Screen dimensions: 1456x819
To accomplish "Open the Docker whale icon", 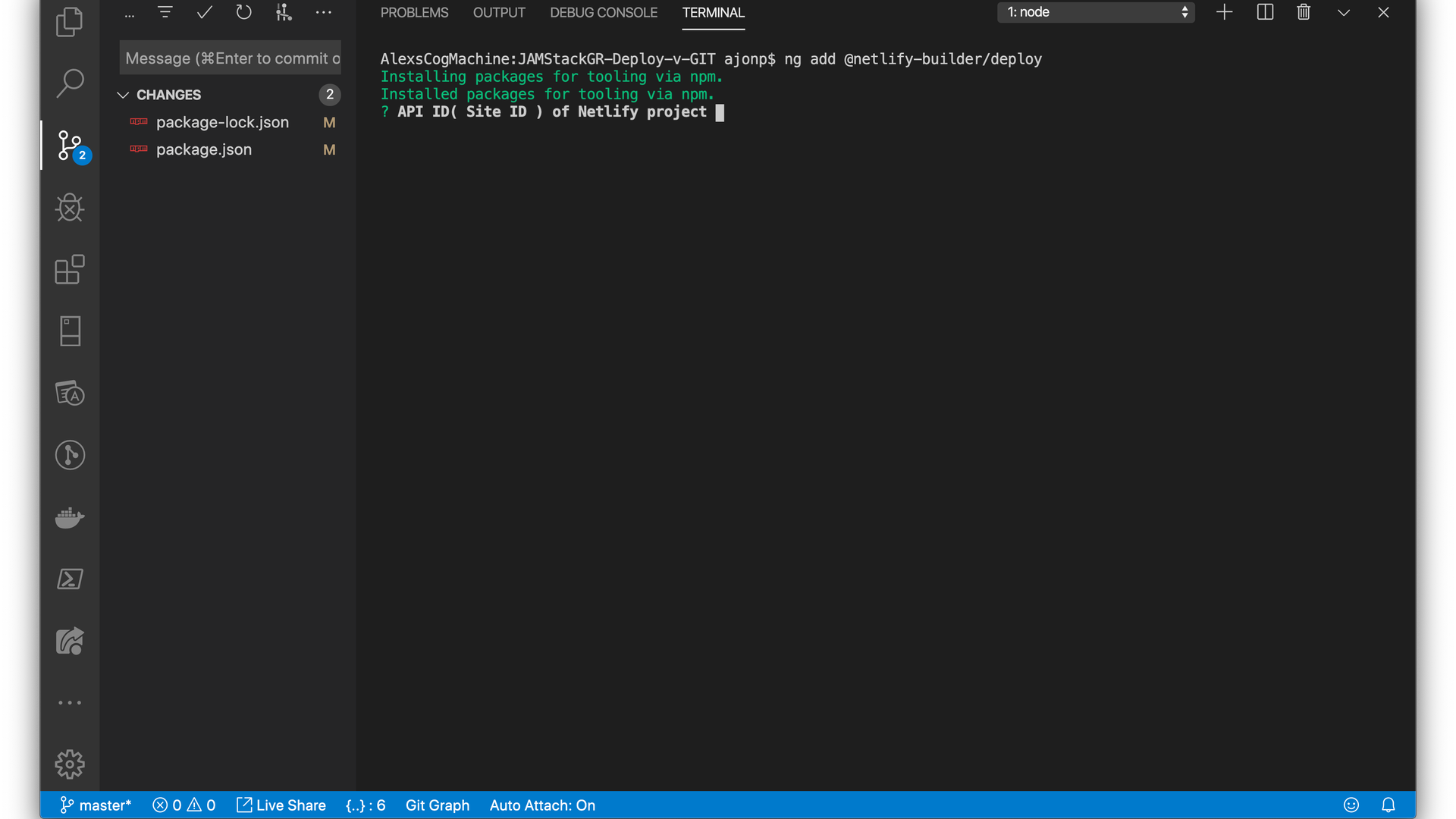I will 70,518.
